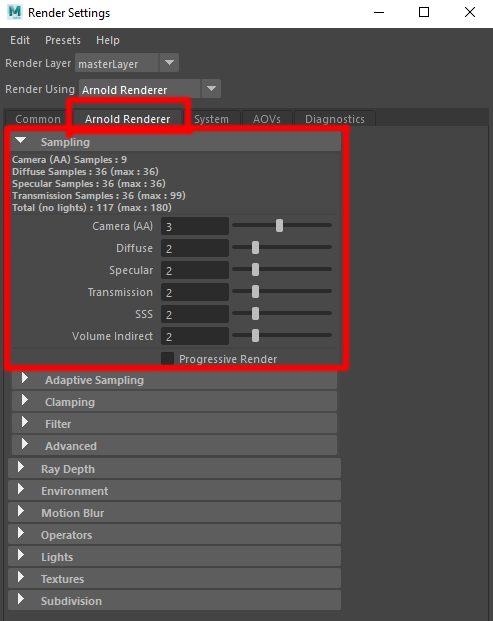The image size is (493, 621).
Task: Collapse the Sampling section arrow
Action: [x=20, y=140]
